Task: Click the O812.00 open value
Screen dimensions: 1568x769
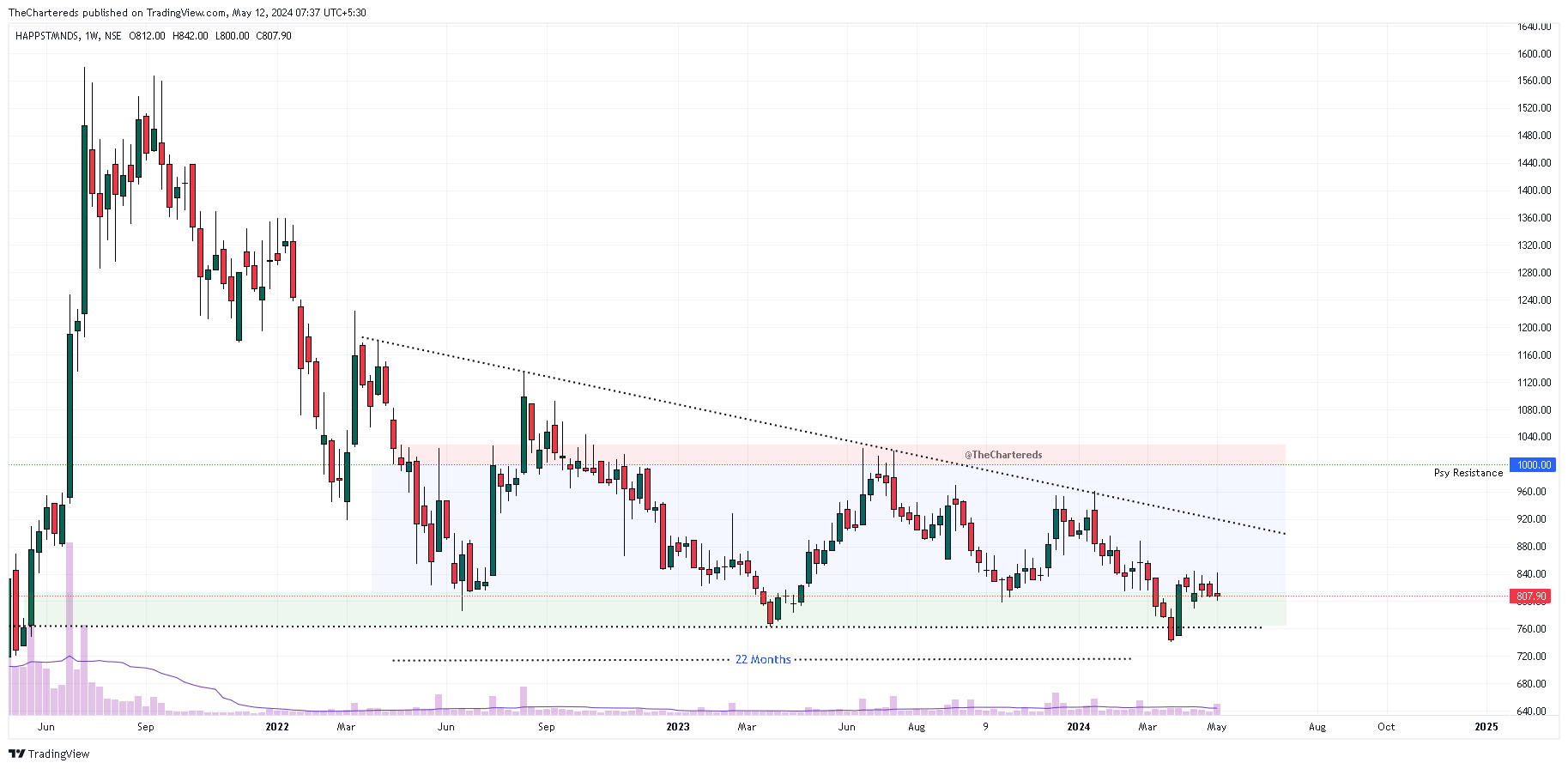Action: 147,36
